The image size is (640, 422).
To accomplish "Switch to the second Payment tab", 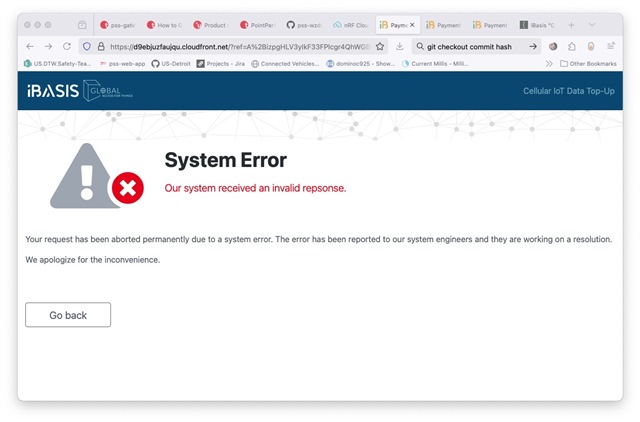I will pyautogui.click(x=444, y=25).
